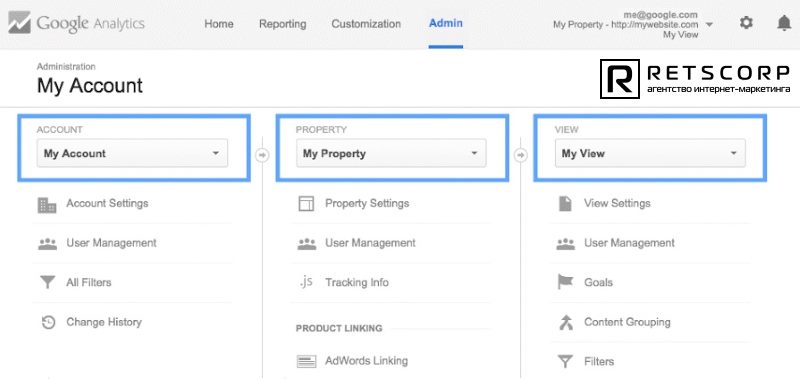Open Property Settings link
Viewport: 800px width, 379px height.
(x=367, y=203)
